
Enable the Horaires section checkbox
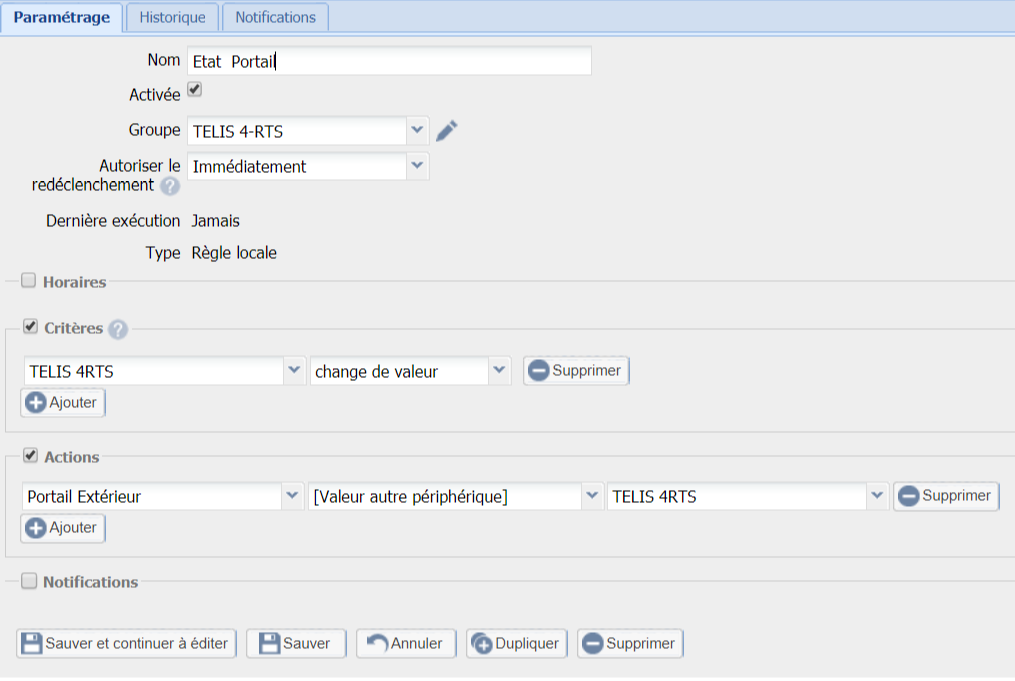click(x=29, y=281)
